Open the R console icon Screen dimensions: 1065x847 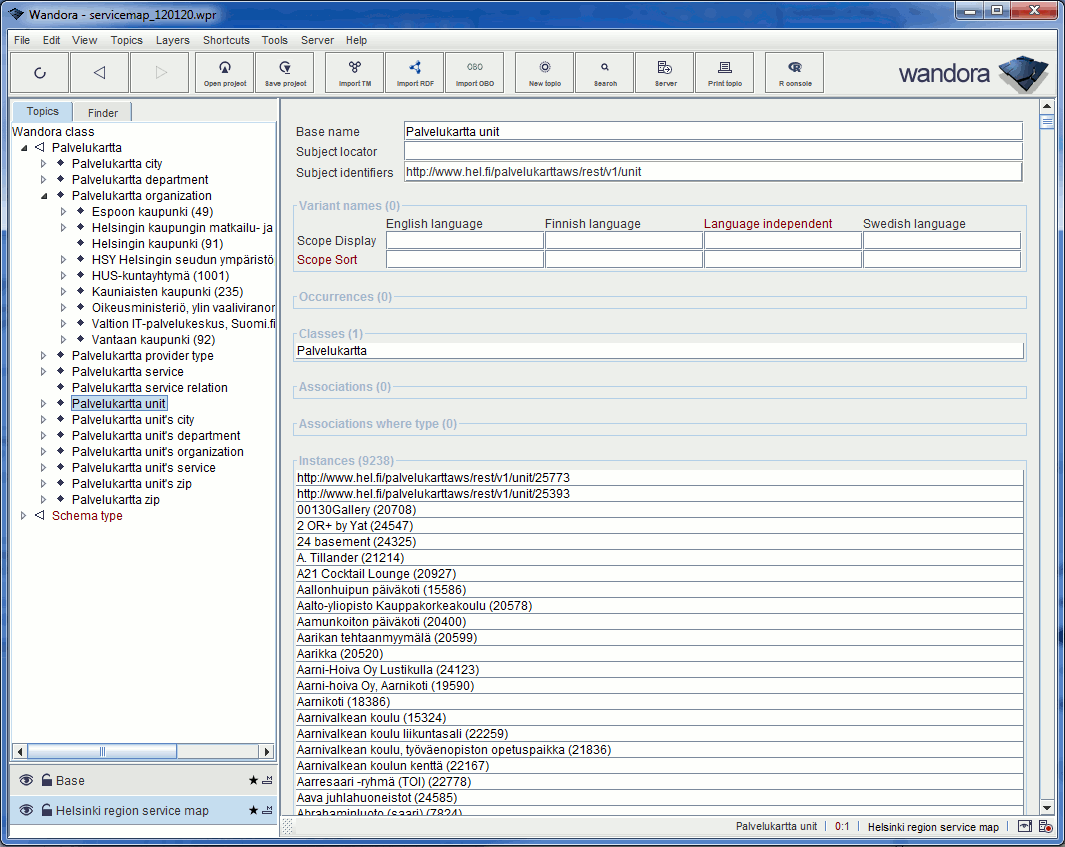[793, 72]
